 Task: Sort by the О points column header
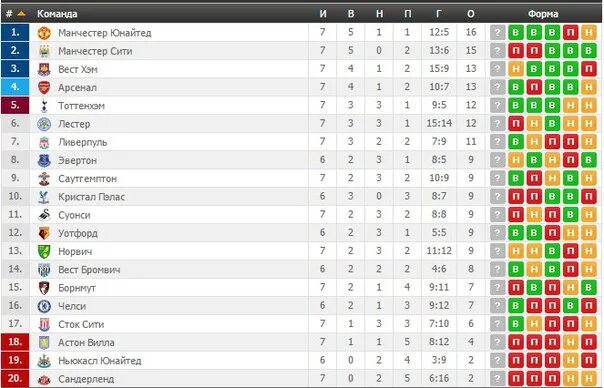471,14
